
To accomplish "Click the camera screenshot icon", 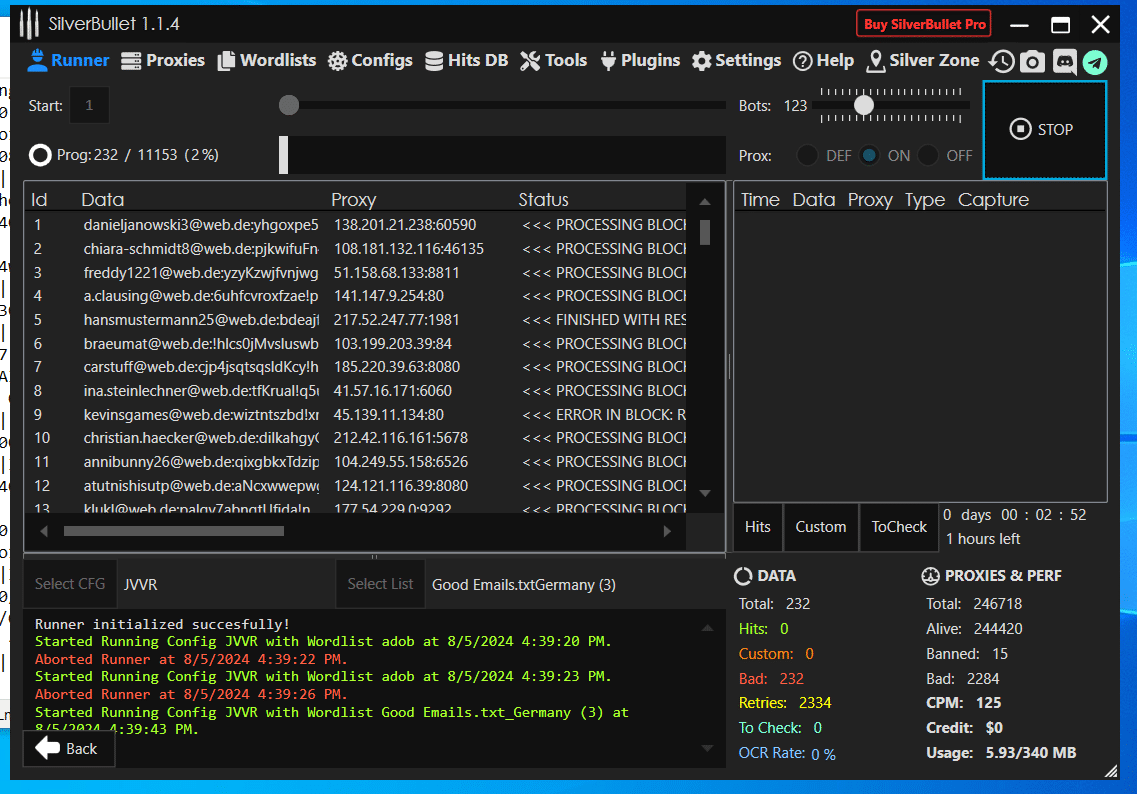I will (x=1032, y=62).
